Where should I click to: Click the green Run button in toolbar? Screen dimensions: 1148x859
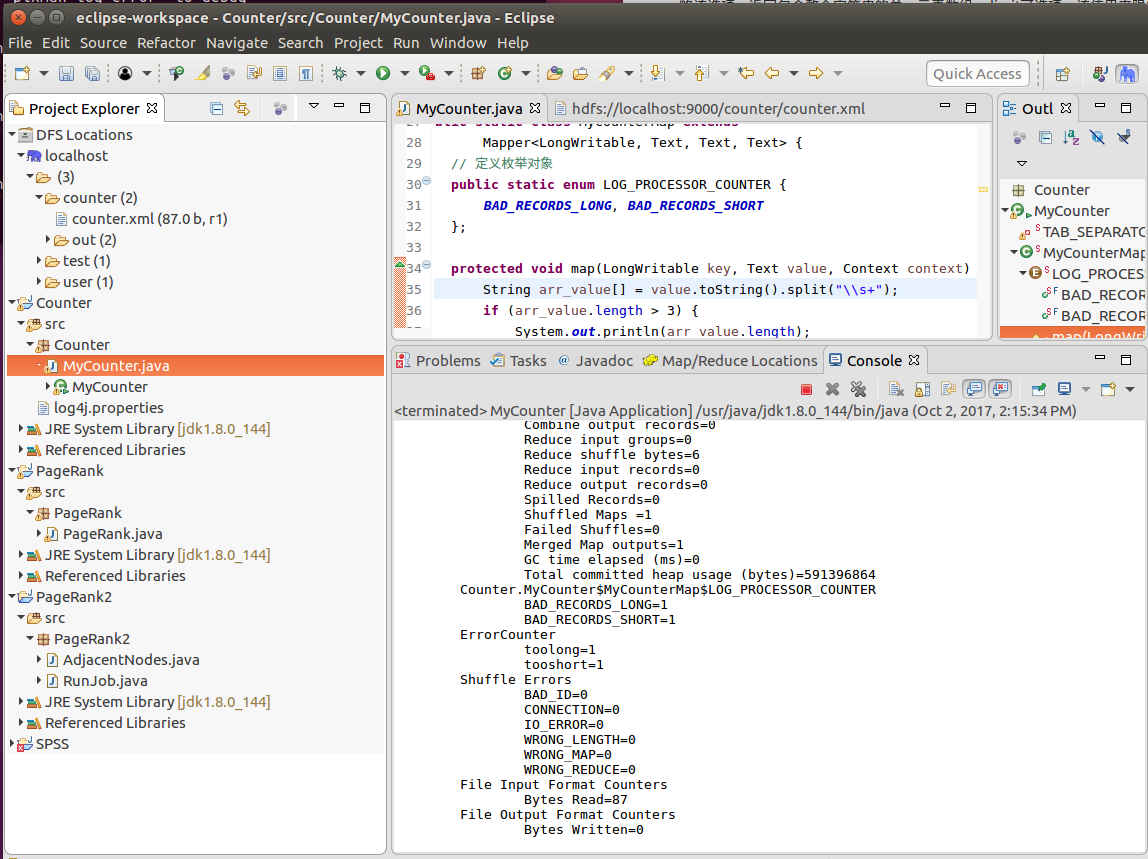(382, 73)
